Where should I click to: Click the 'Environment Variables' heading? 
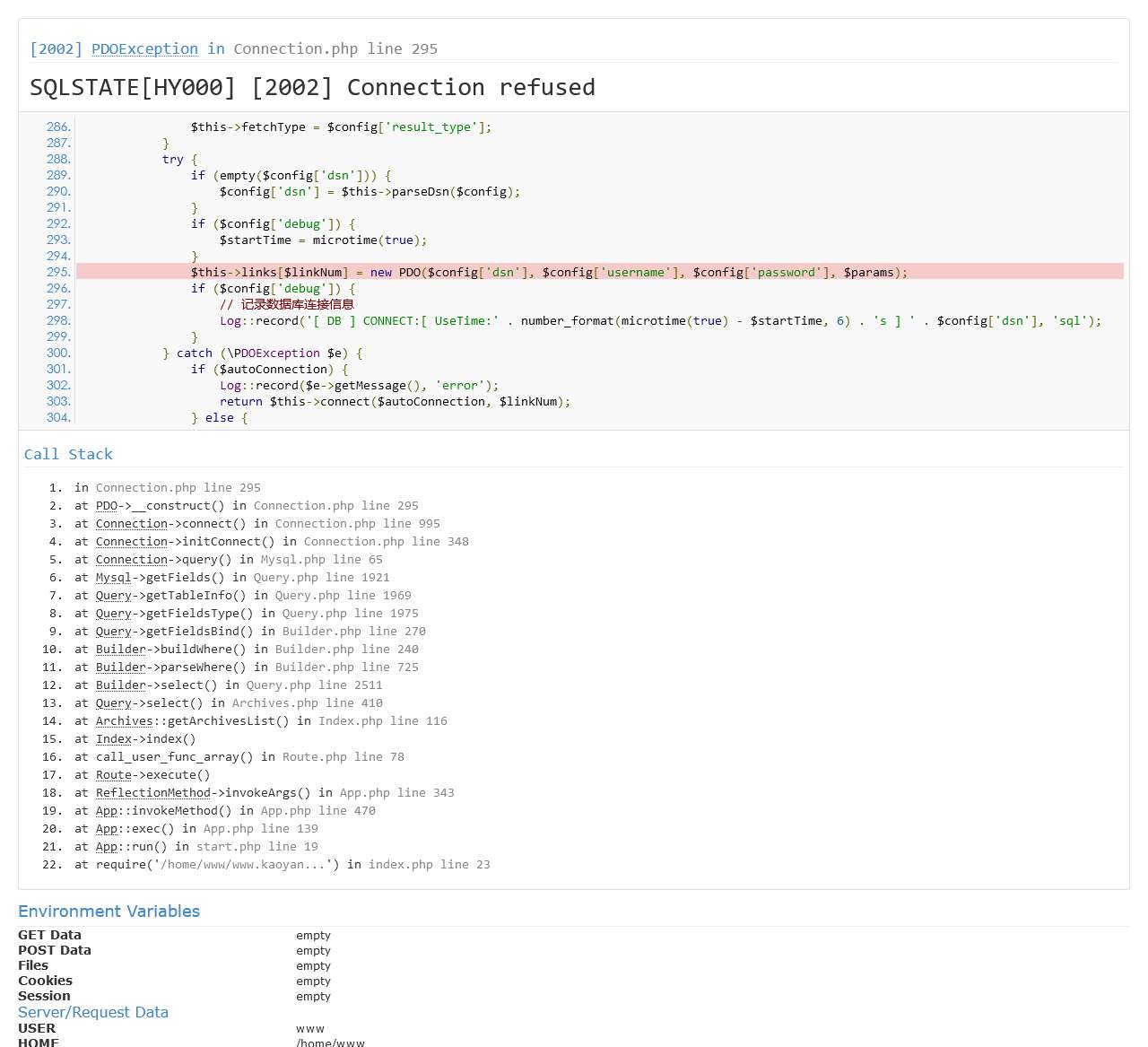109,912
